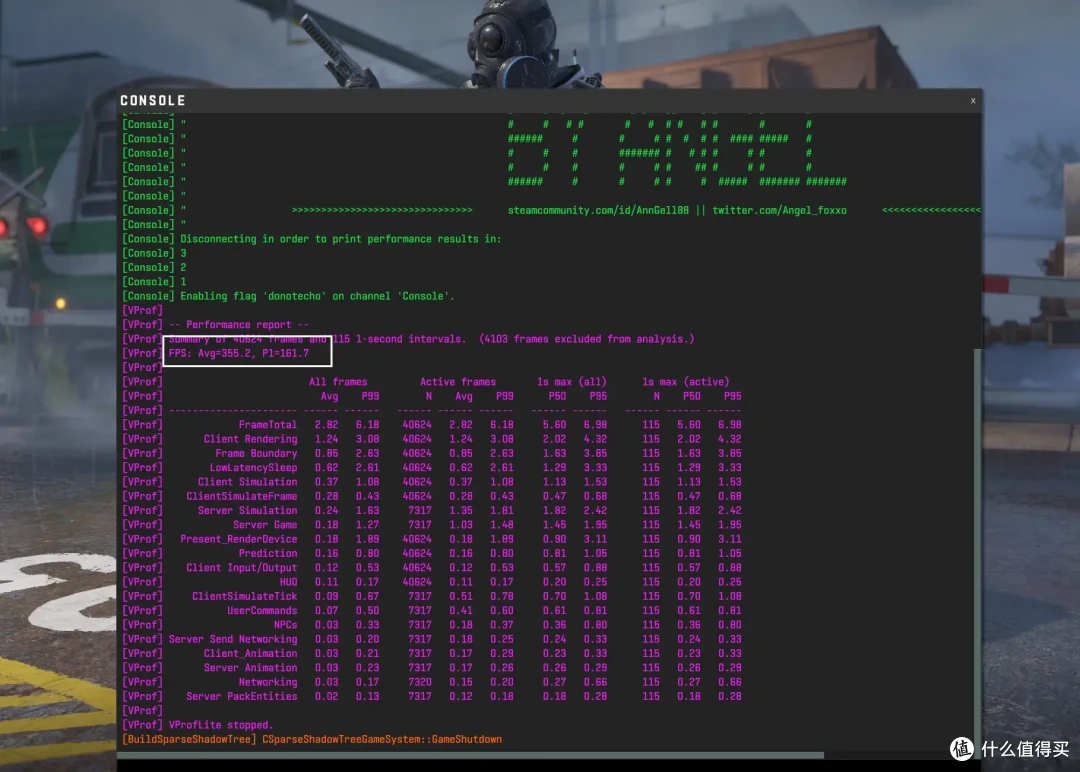1080x772 pixels.
Task: Click the steamcommunity.com/id/AnnGell88 text
Action: [598, 210]
